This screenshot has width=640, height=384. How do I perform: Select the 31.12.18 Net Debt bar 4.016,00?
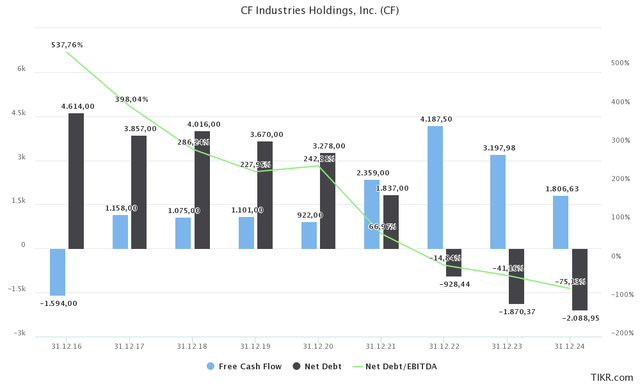coord(202,190)
